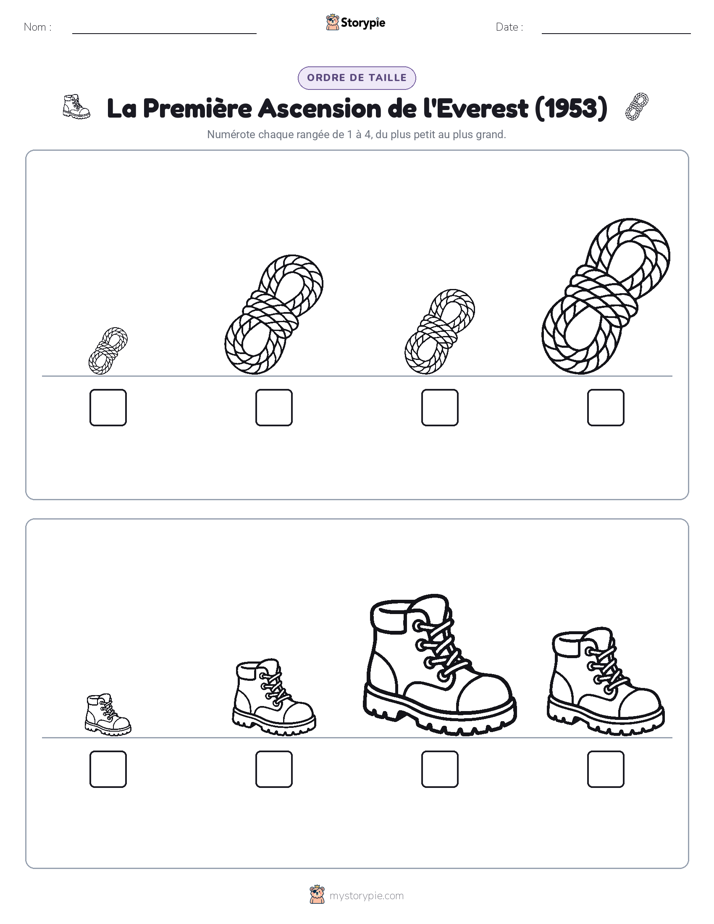
Task: Click the largest boot image
Action: 439,665
